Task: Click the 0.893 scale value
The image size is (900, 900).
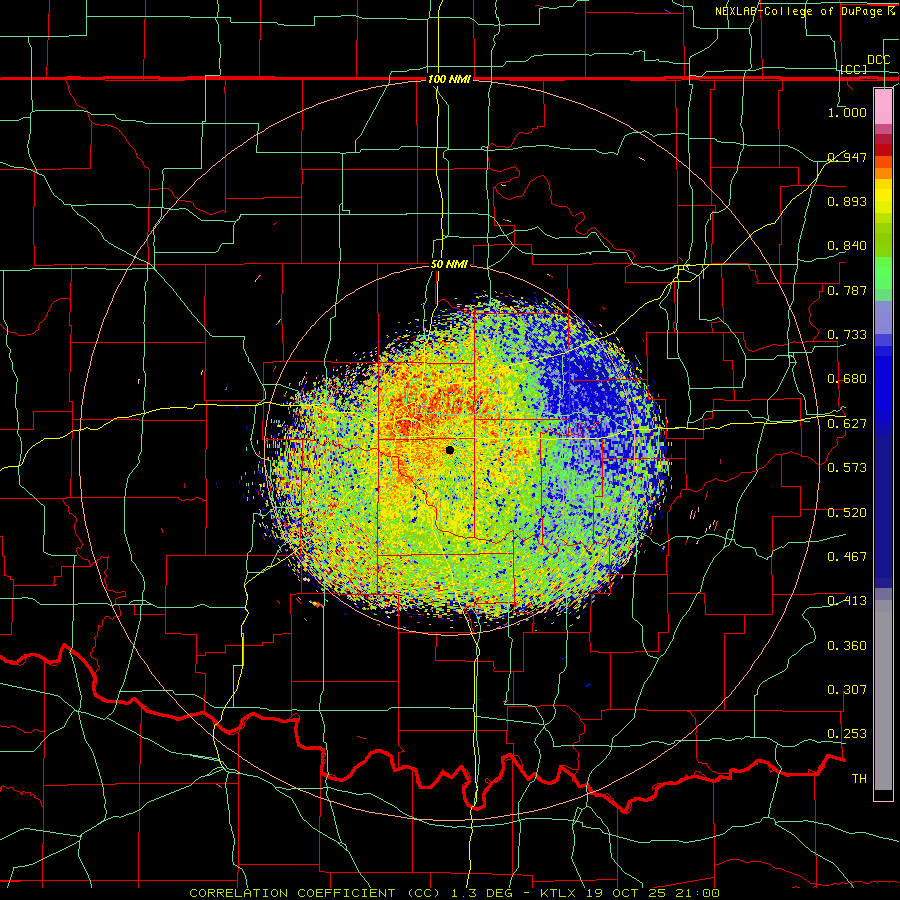Action: point(847,201)
